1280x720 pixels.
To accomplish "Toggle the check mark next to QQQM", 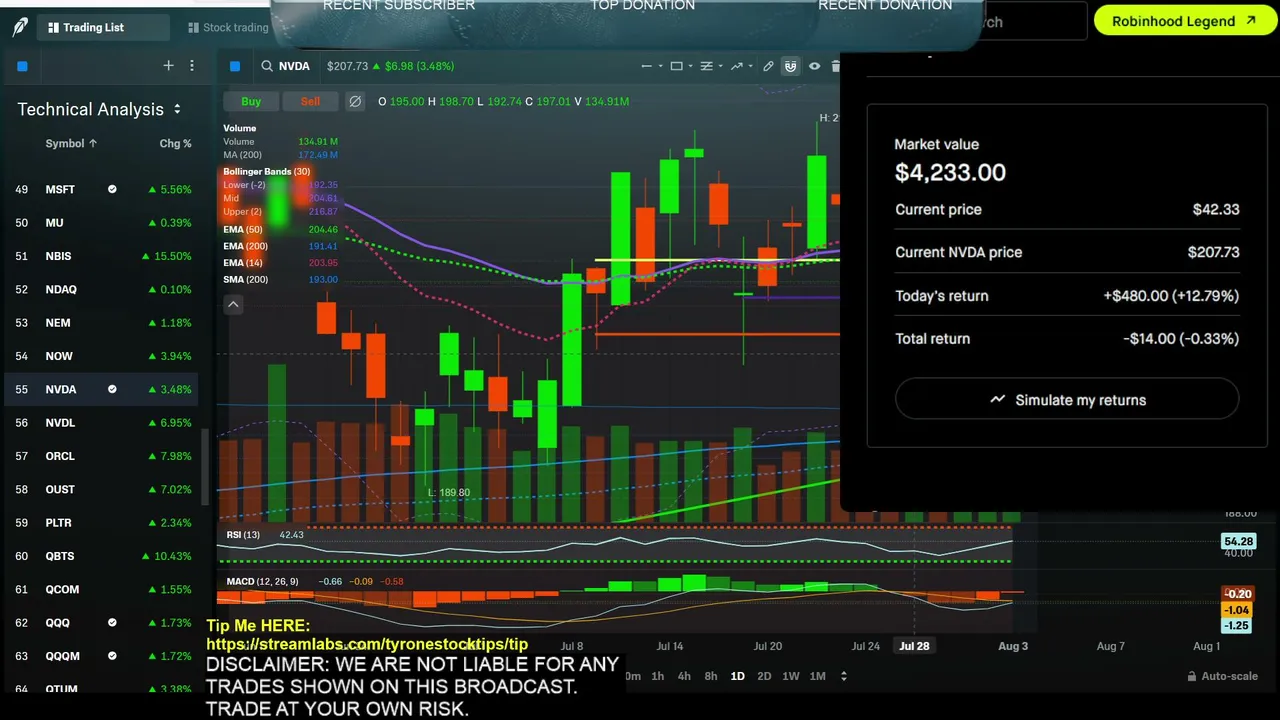I will tap(112, 656).
